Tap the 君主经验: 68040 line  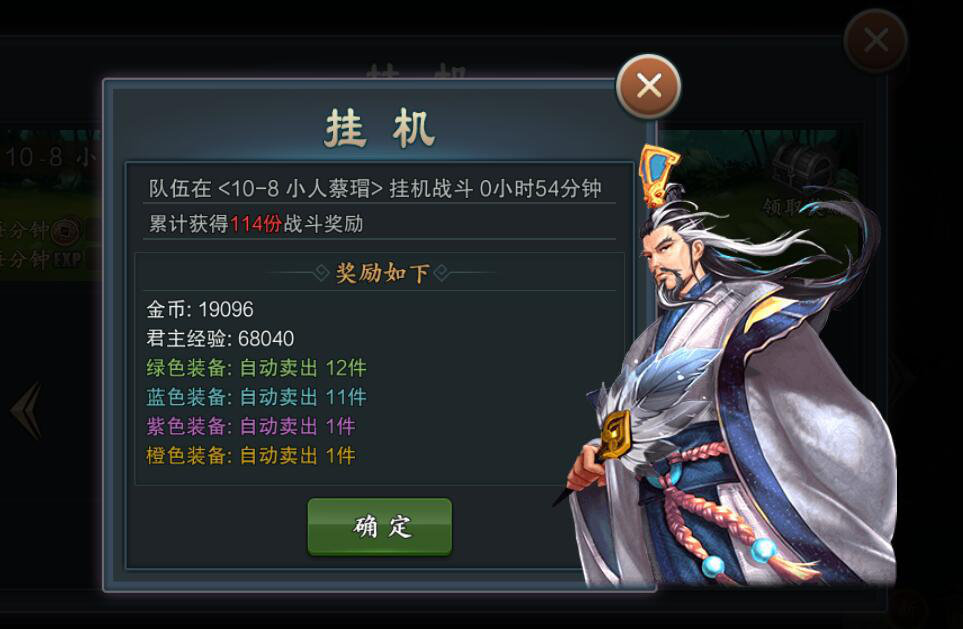220,338
